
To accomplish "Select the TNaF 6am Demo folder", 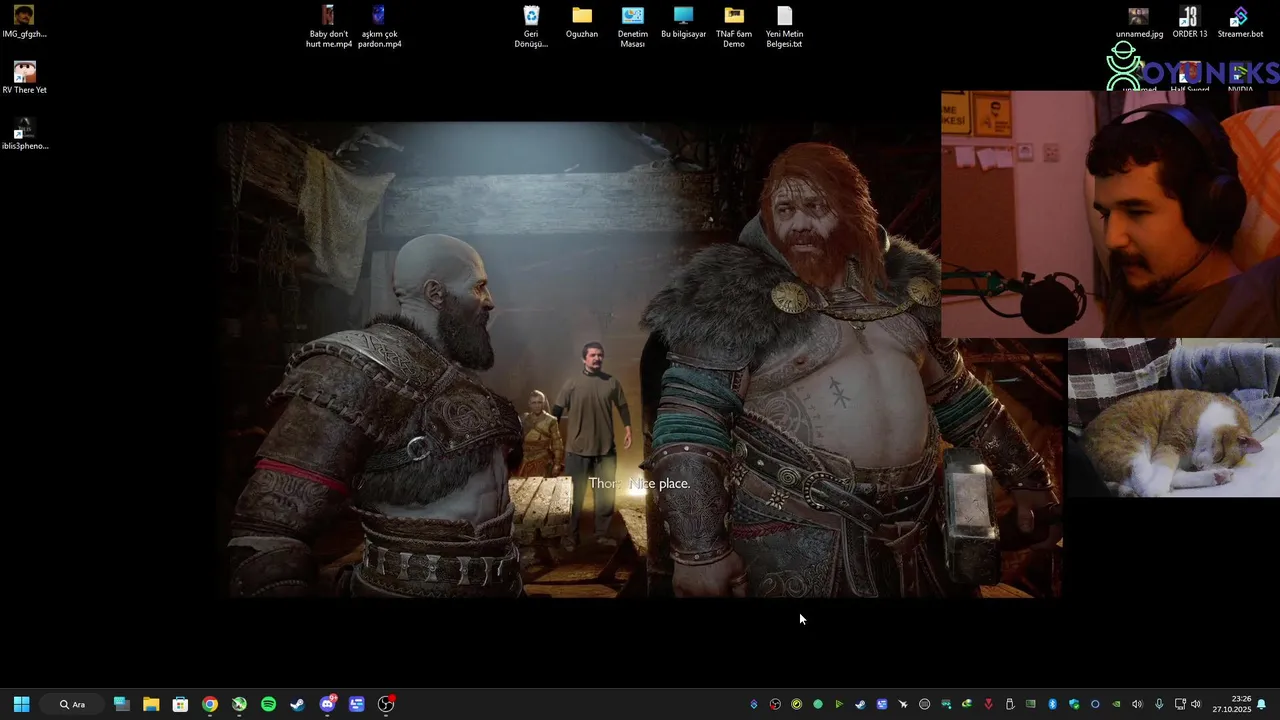I will click(x=734, y=26).
